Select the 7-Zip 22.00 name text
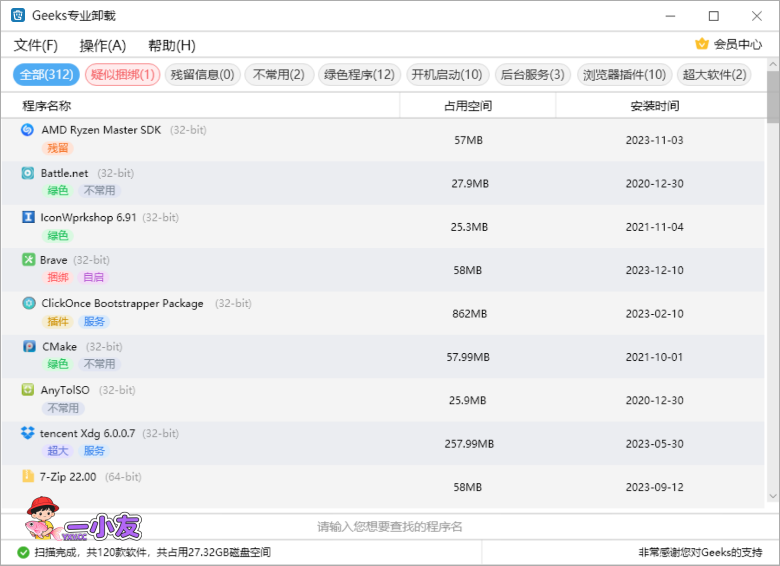780x566 pixels. 68,476
